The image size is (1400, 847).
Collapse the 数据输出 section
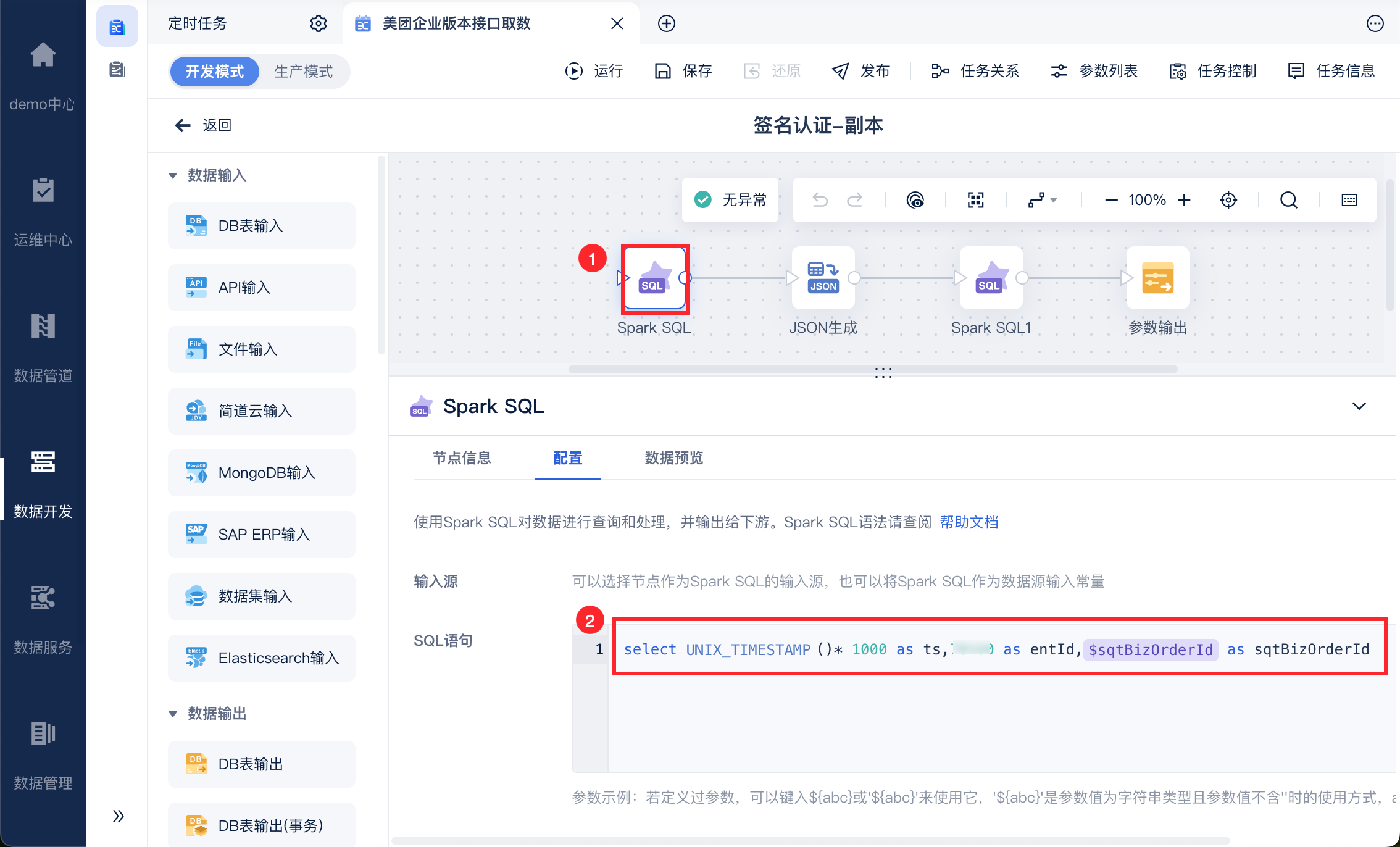173,714
